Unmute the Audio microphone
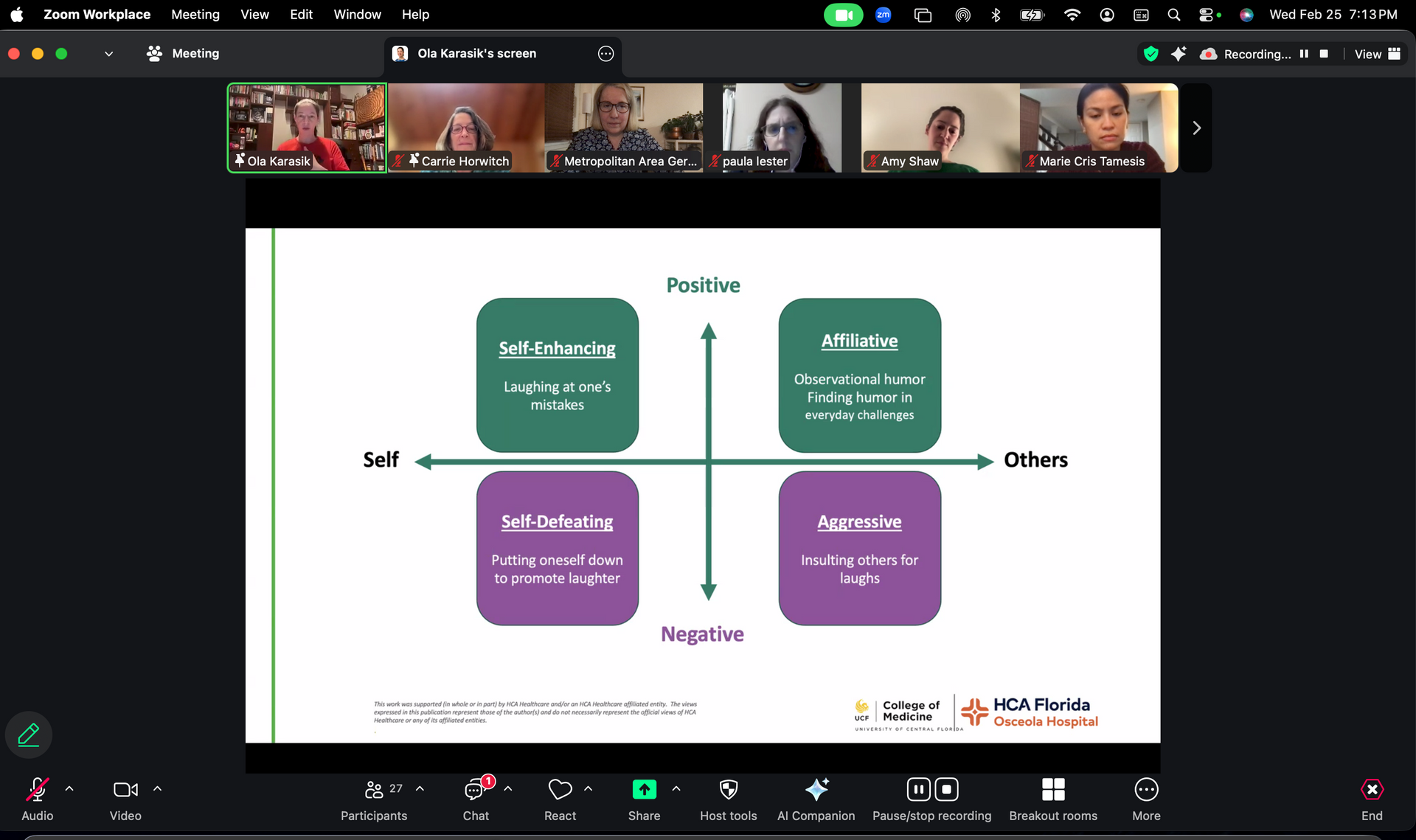1416x840 pixels. pos(37,790)
